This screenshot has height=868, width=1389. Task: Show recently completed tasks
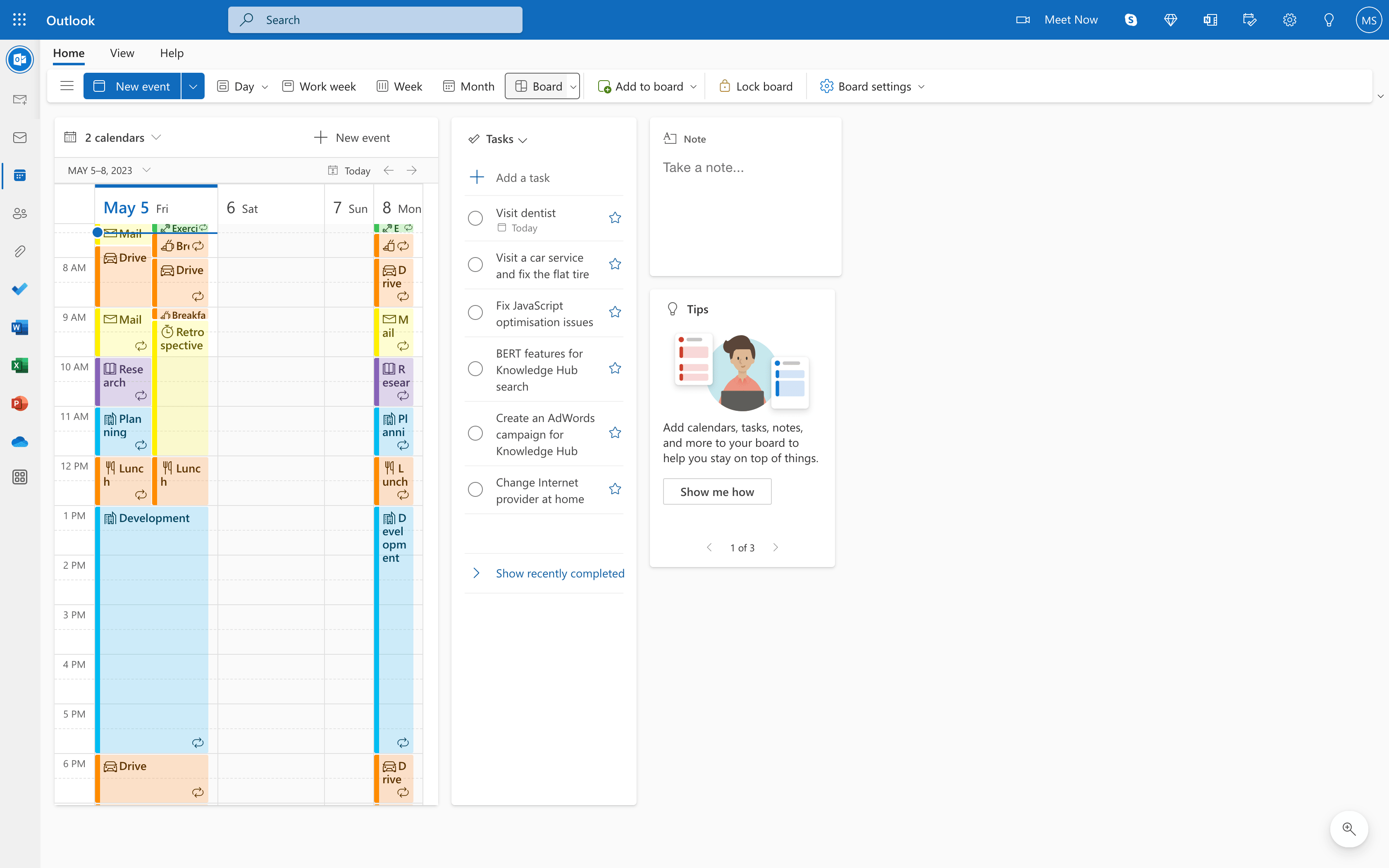coord(560,572)
